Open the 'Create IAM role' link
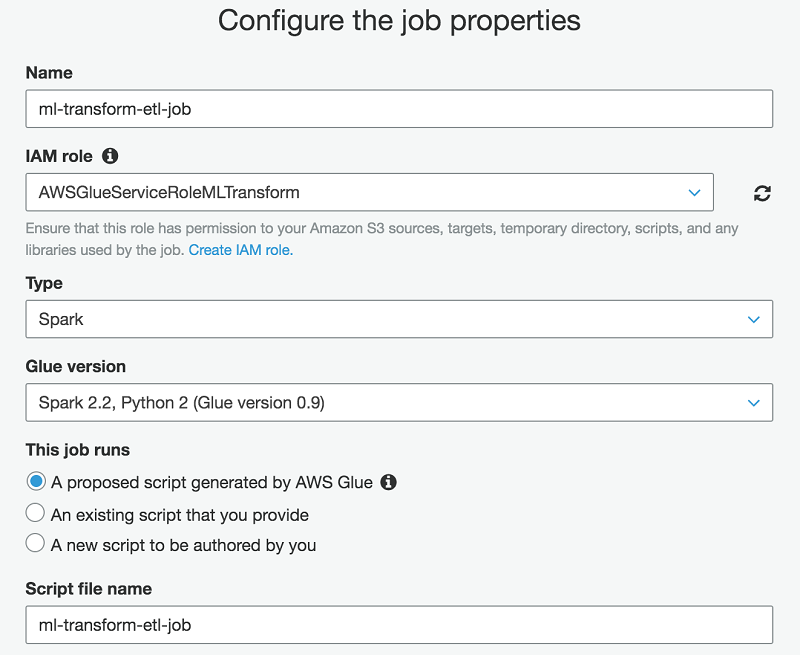 (240, 250)
